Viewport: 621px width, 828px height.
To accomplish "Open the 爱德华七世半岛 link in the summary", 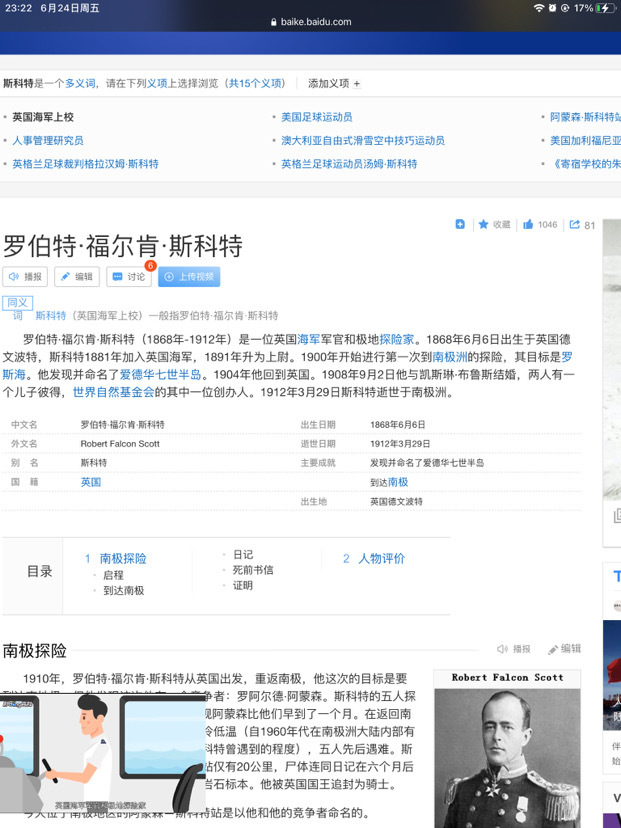I will (x=161, y=375).
